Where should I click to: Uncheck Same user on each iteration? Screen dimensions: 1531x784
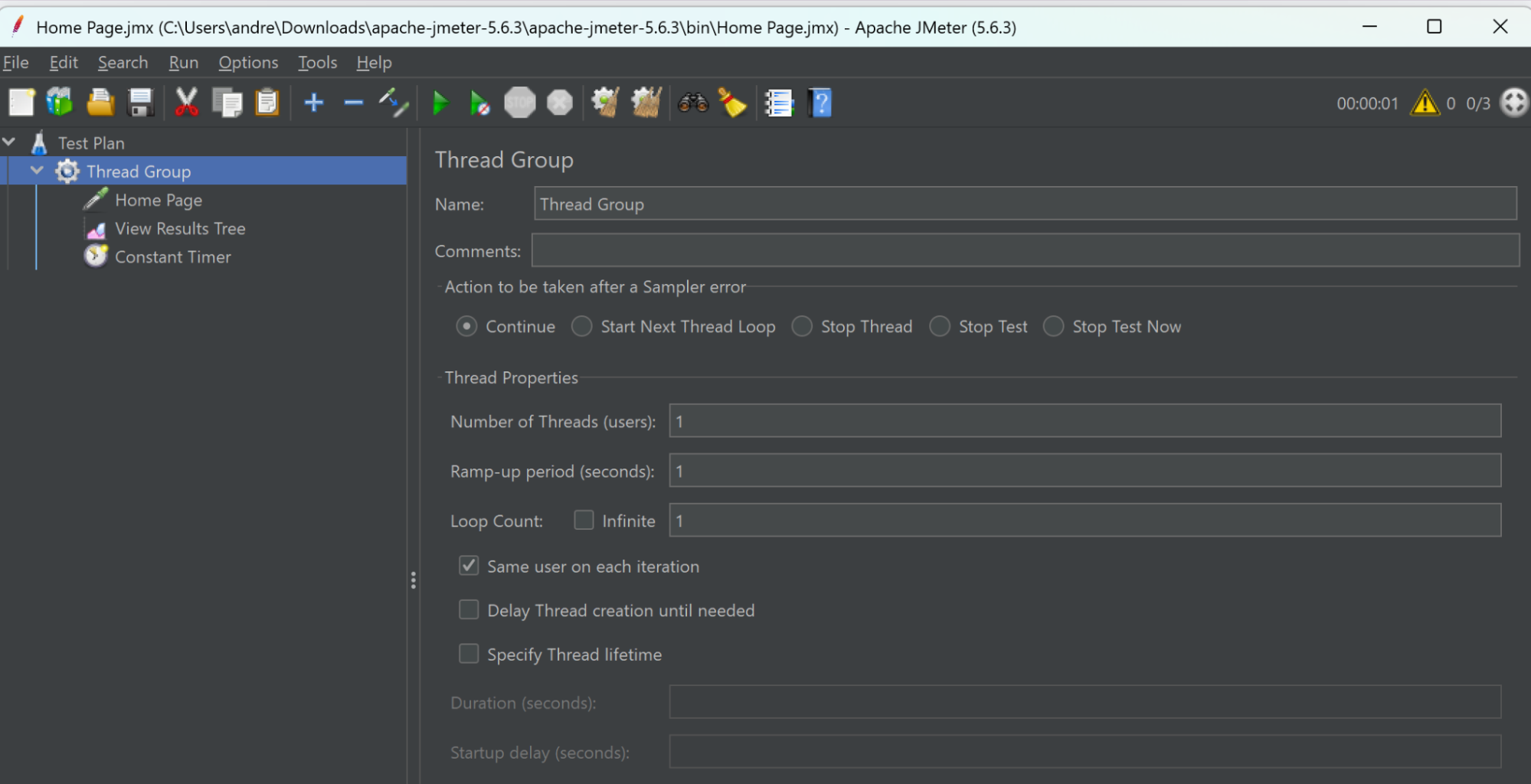tap(469, 566)
